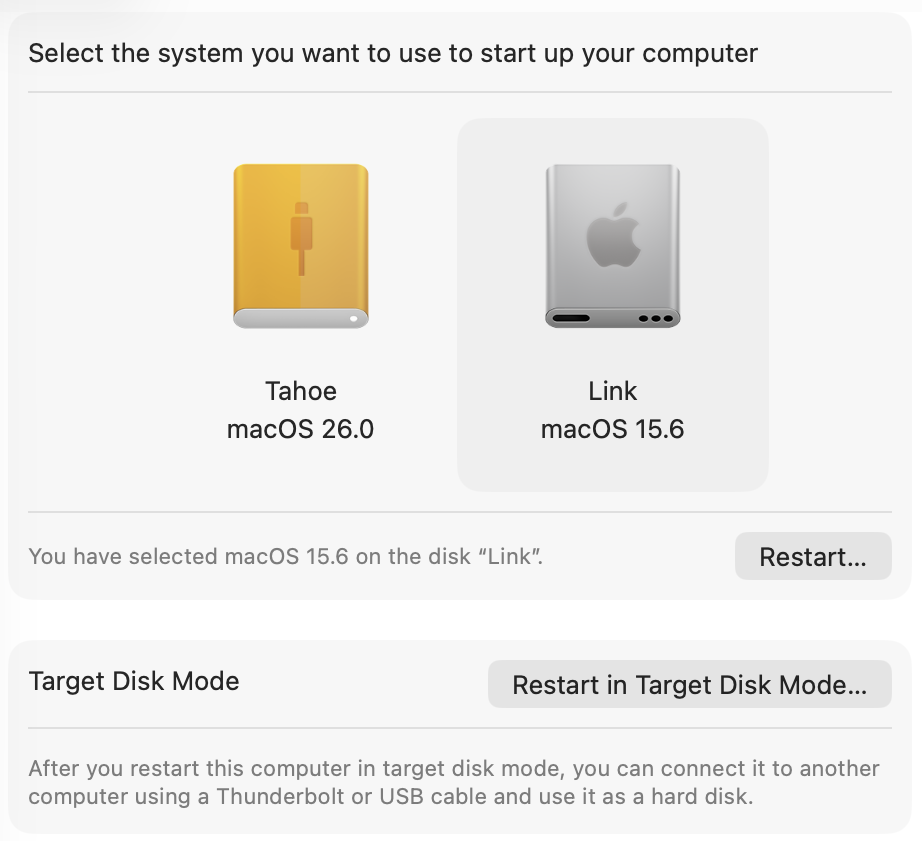Image resolution: width=922 pixels, height=841 pixels.
Task: Click the macOS 26.0 version label
Action: 300,429
